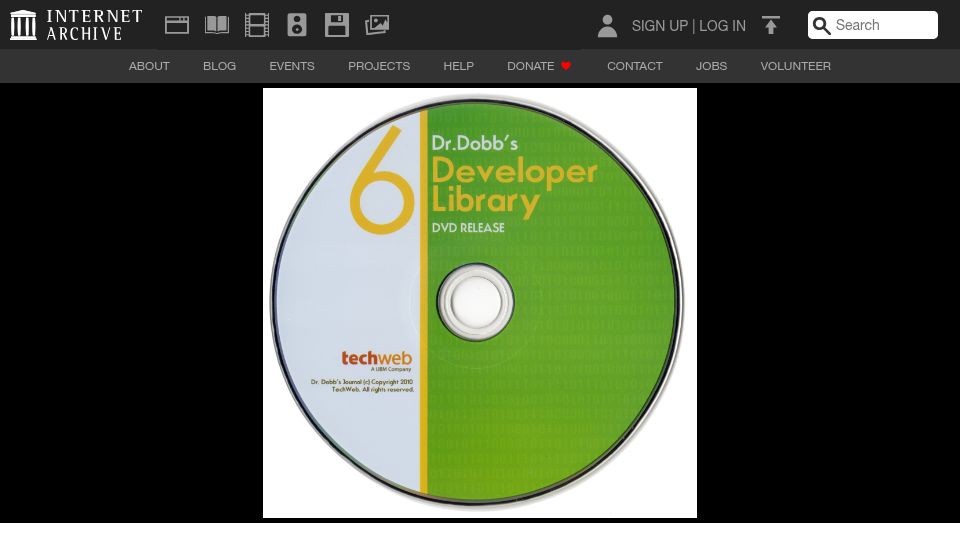Open the DONATE menu item
The width and height of the screenshot is (960, 540).
539,66
